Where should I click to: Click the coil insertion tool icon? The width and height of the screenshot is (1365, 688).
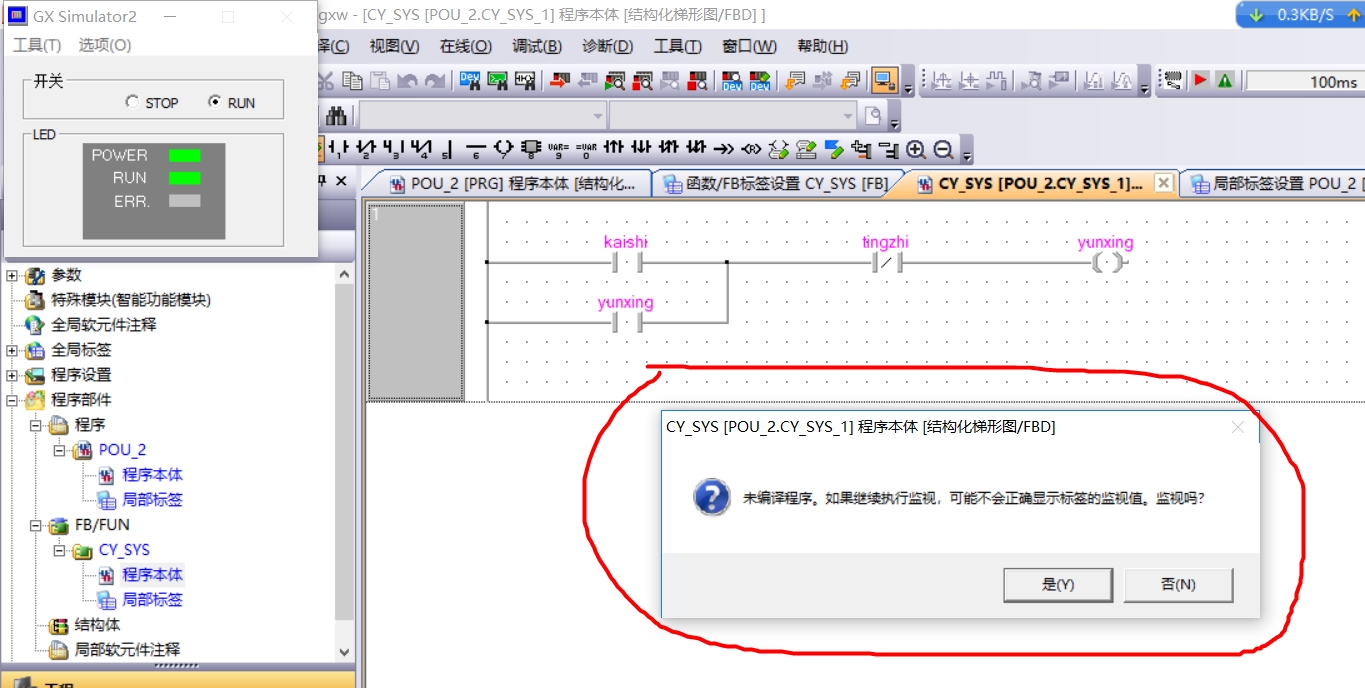tap(503, 150)
